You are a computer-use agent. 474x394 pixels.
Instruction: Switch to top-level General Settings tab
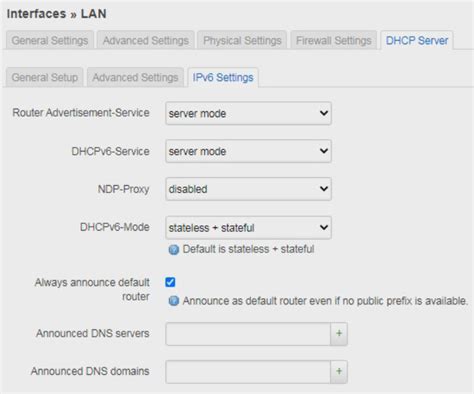pyautogui.click(x=50, y=40)
